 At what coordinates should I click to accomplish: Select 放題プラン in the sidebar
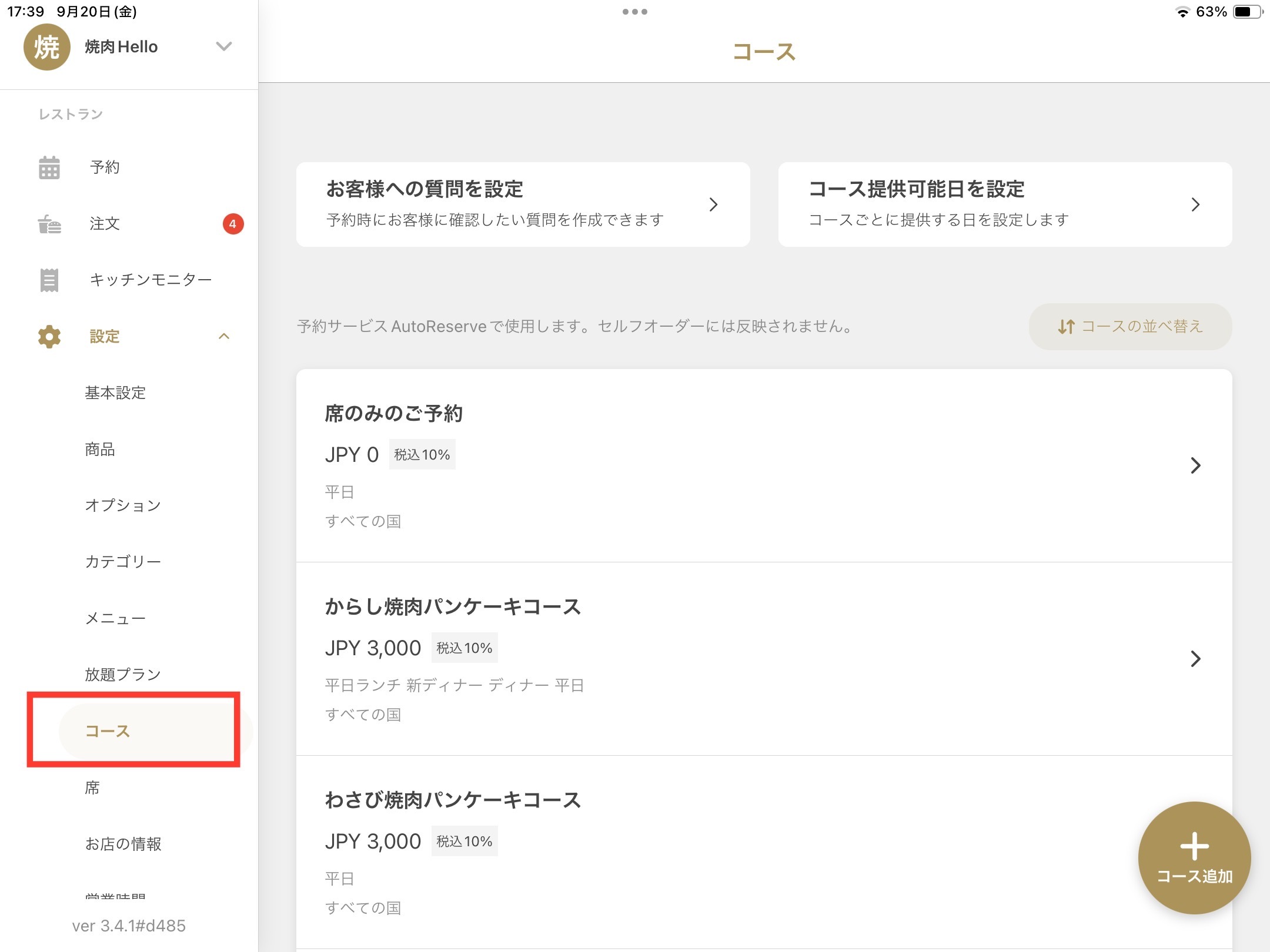pos(123,674)
